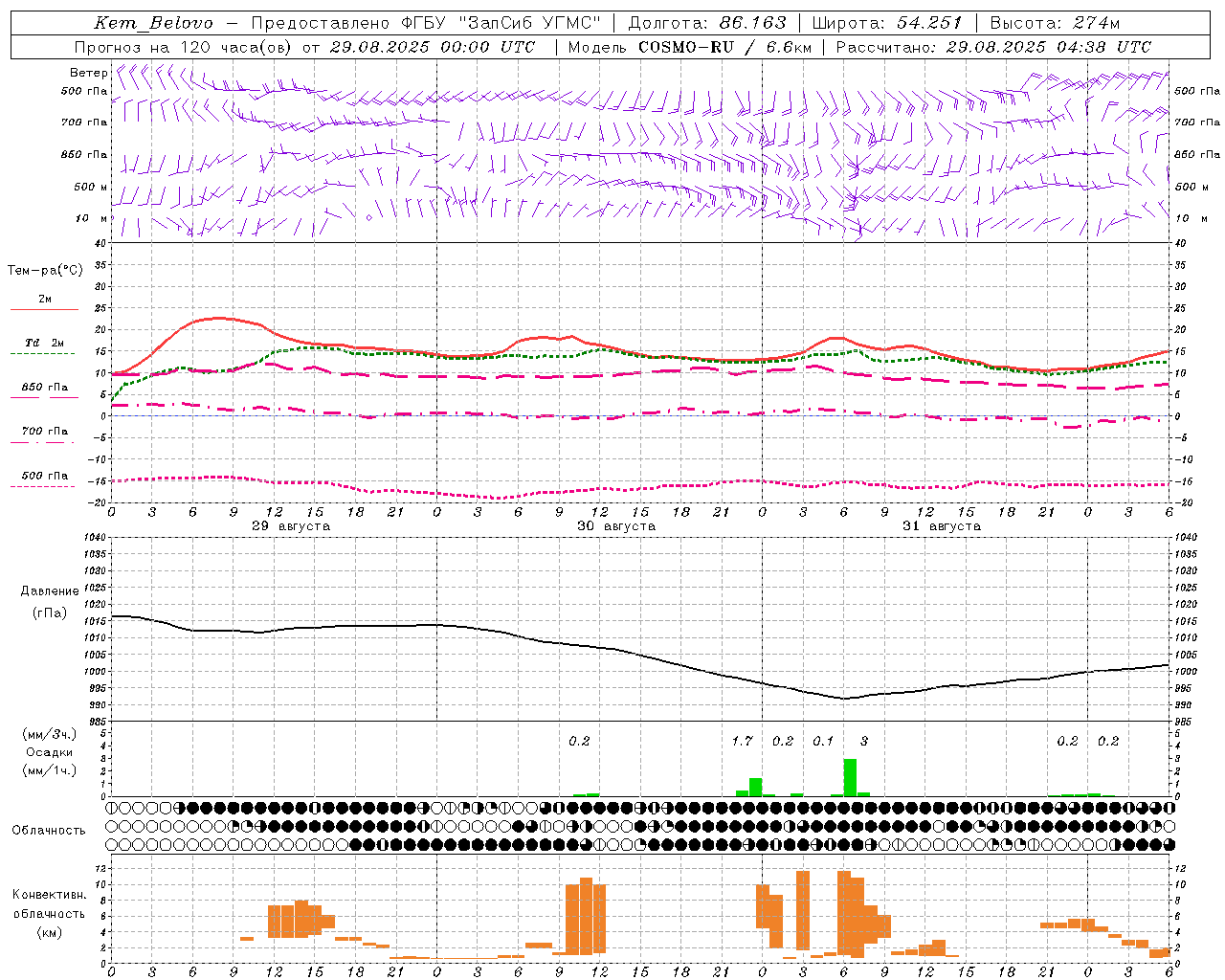1225x980 pixels.
Task: Click the 'Высота: 274м' elevation text
Action: (1055, 23)
